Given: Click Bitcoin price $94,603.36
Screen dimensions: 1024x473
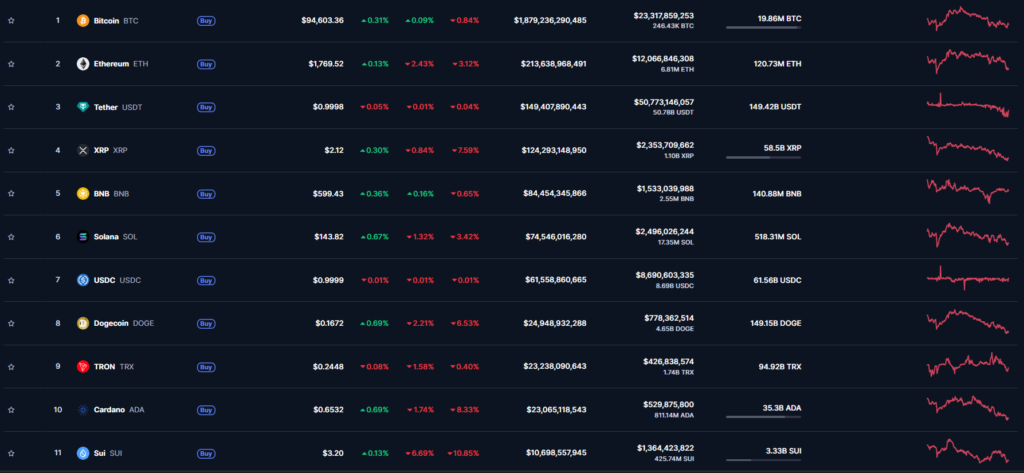Looking at the screenshot, I should pos(323,21).
